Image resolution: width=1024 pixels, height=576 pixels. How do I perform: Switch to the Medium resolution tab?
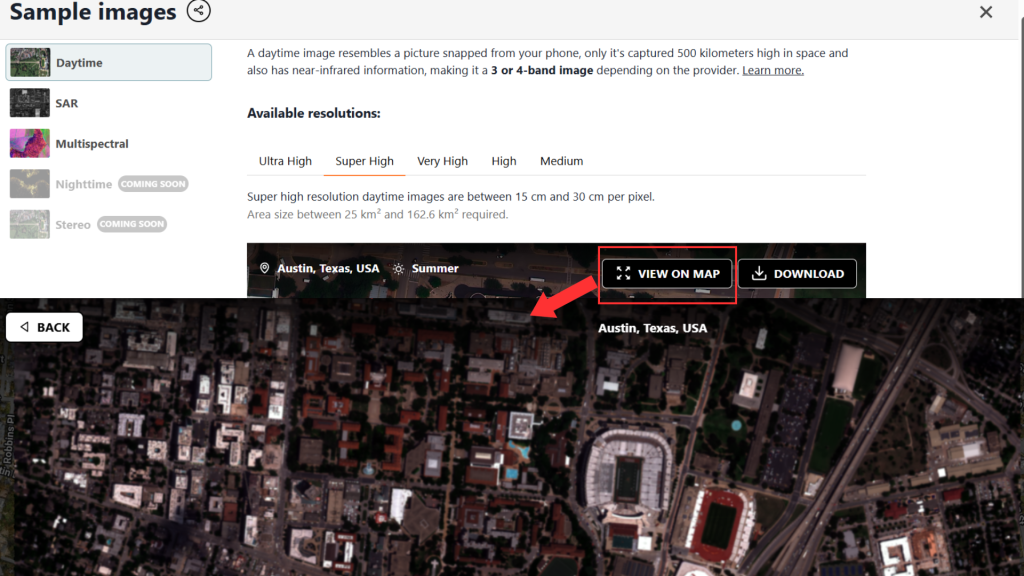coord(561,161)
